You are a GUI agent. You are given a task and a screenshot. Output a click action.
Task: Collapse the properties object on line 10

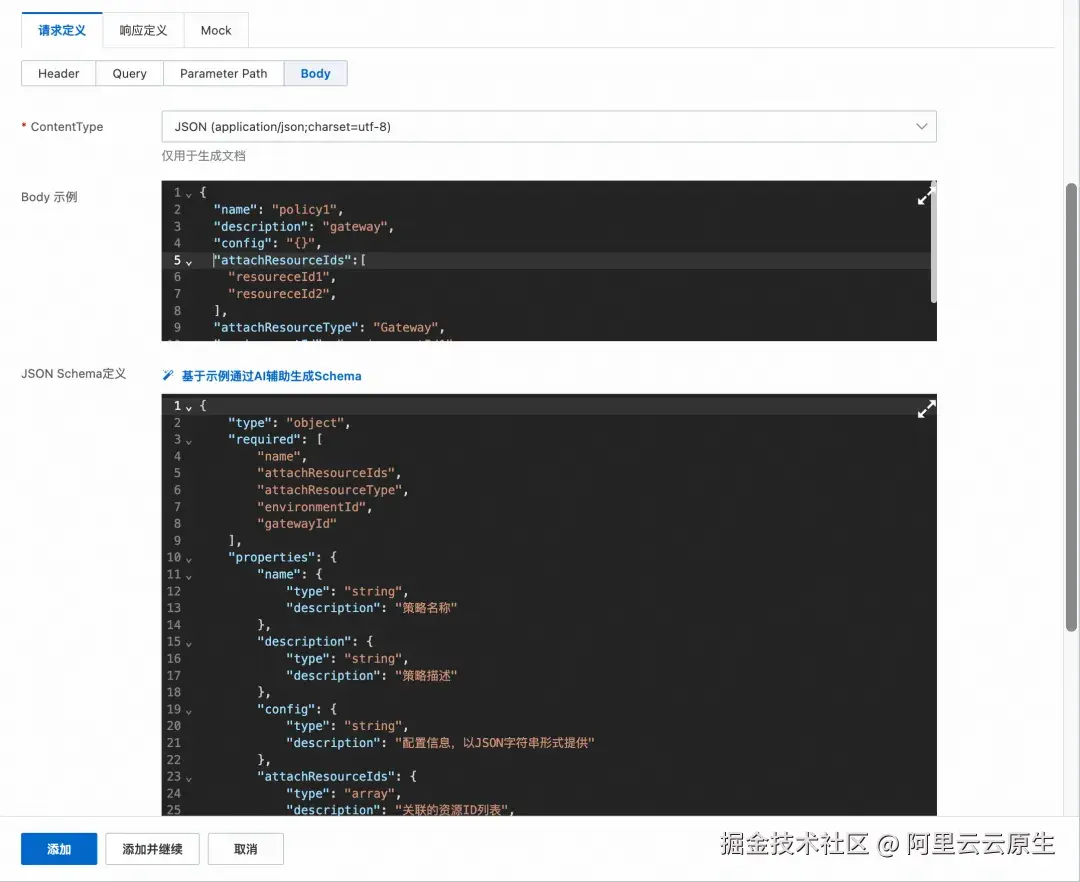pos(188,557)
